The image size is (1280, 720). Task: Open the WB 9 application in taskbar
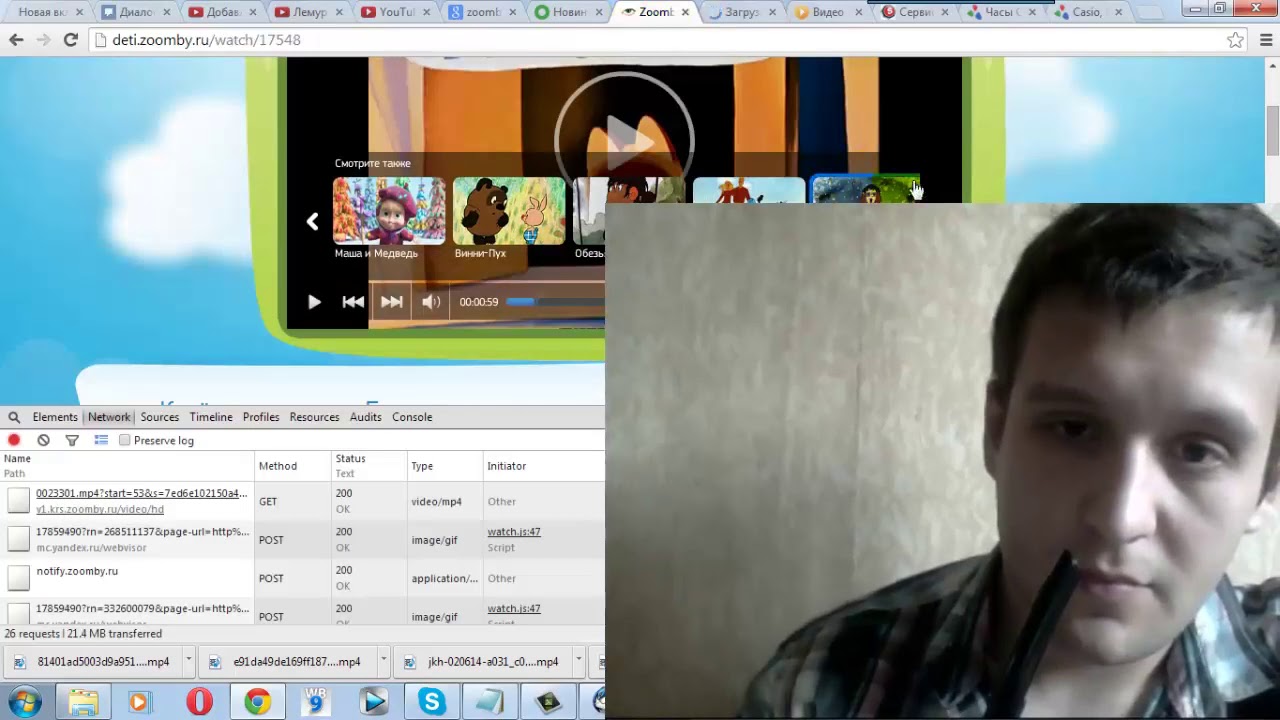[x=315, y=702]
